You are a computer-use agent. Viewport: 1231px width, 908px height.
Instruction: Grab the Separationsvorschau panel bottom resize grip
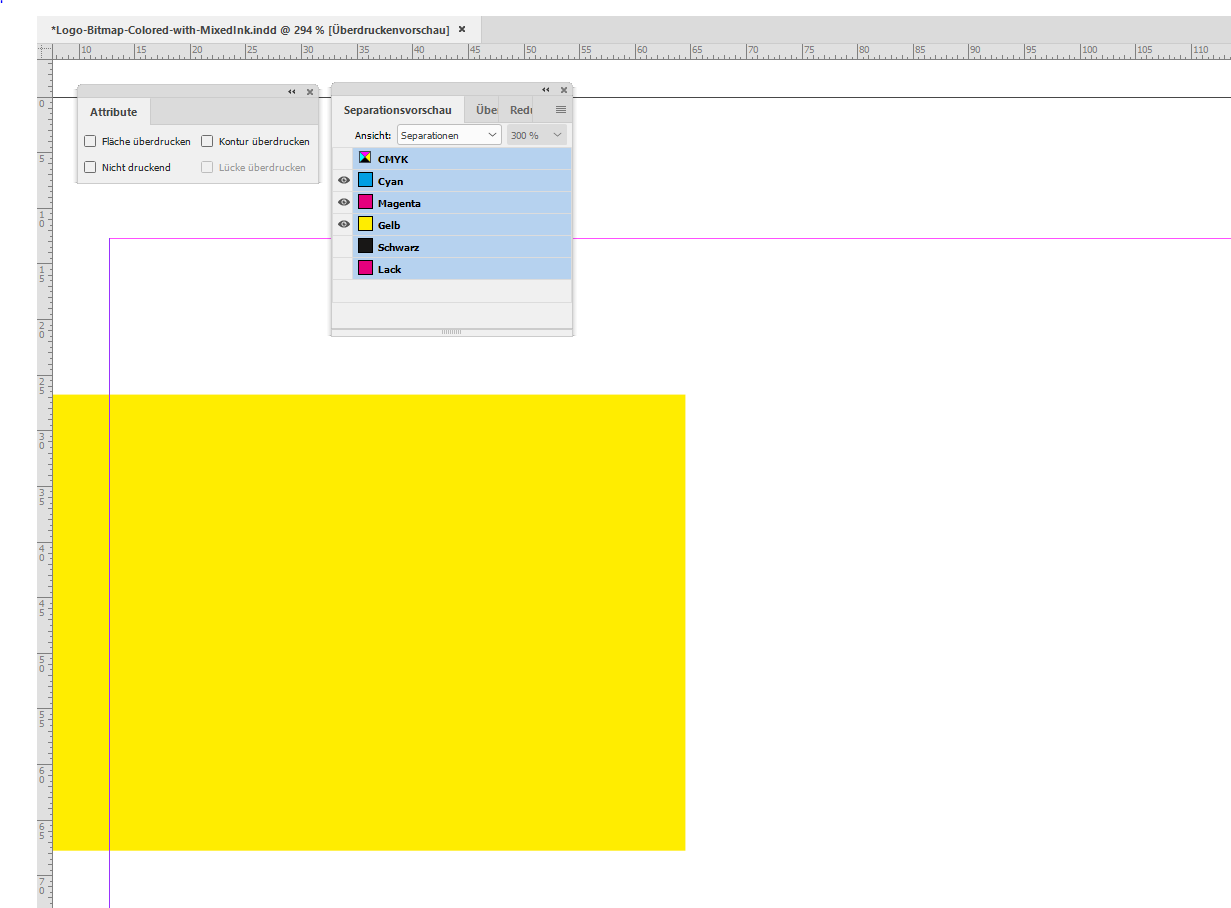(452, 331)
